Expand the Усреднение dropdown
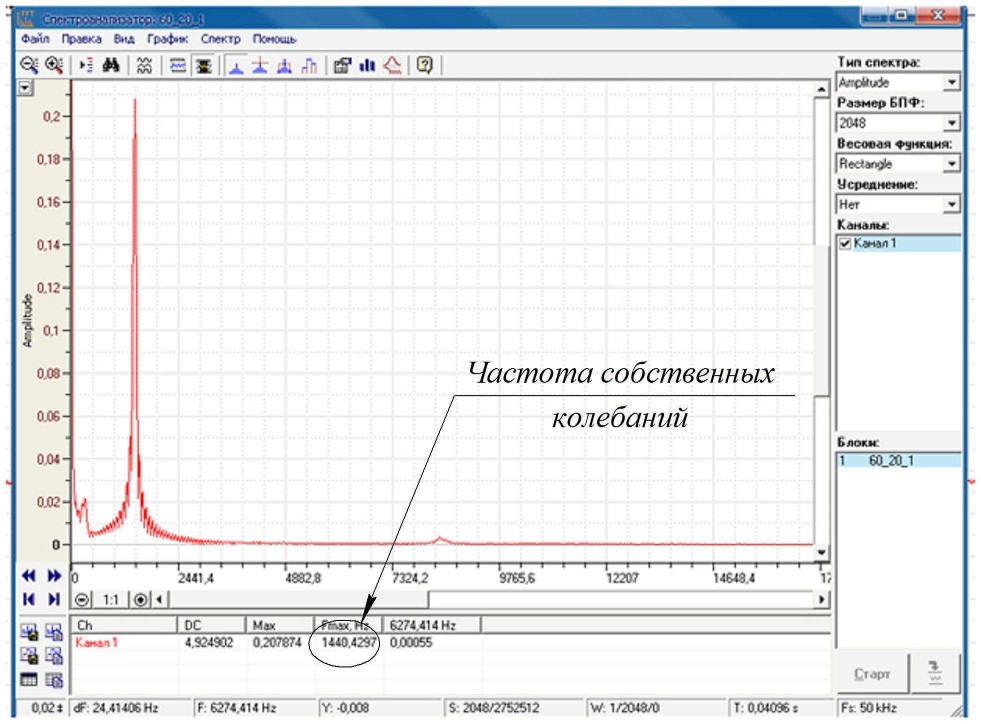 (951, 204)
